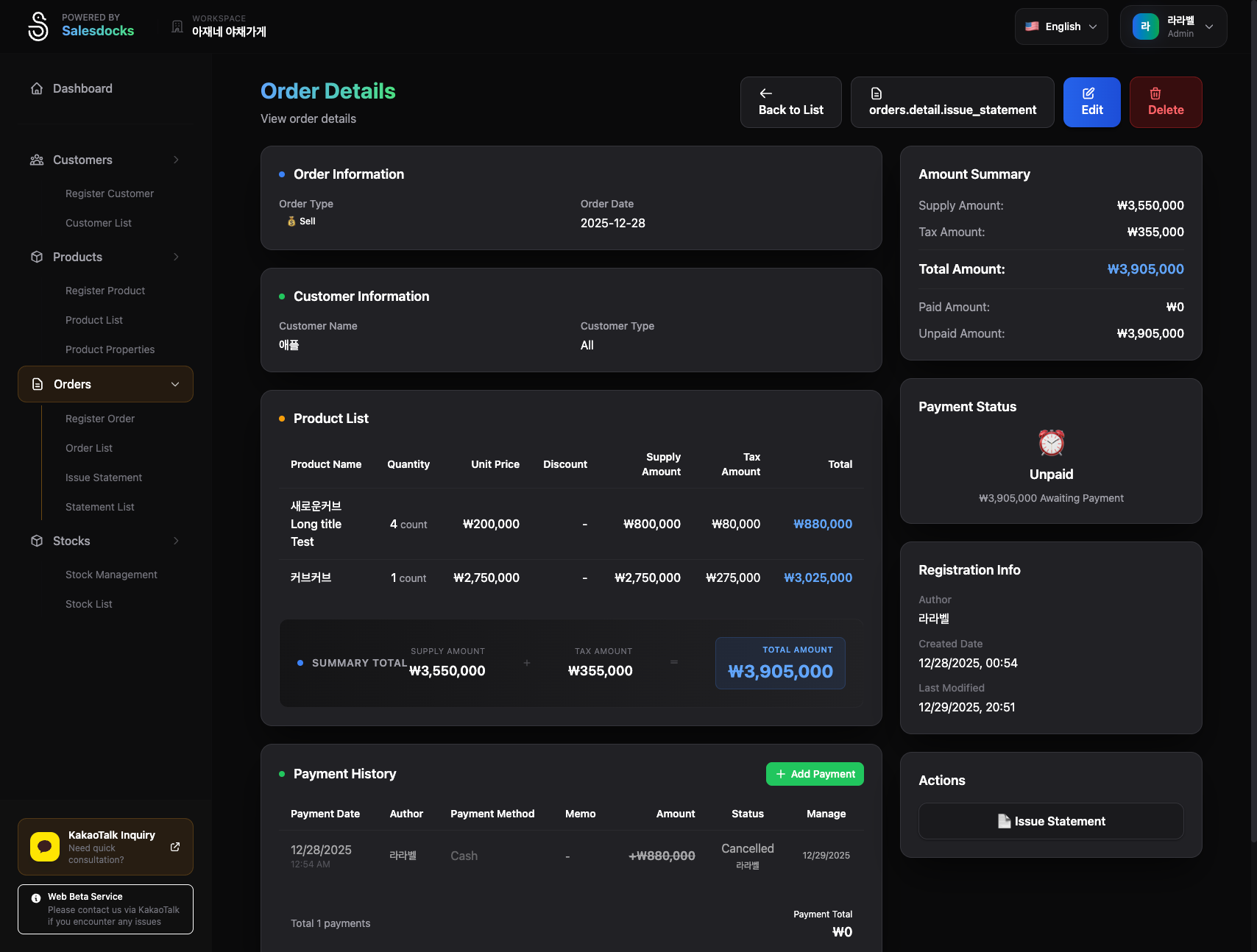Screen dimensions: 1257x952
Task: Open the KakaoTalk Inquiry chat bubble icon
Action: [x=44, y=846]
